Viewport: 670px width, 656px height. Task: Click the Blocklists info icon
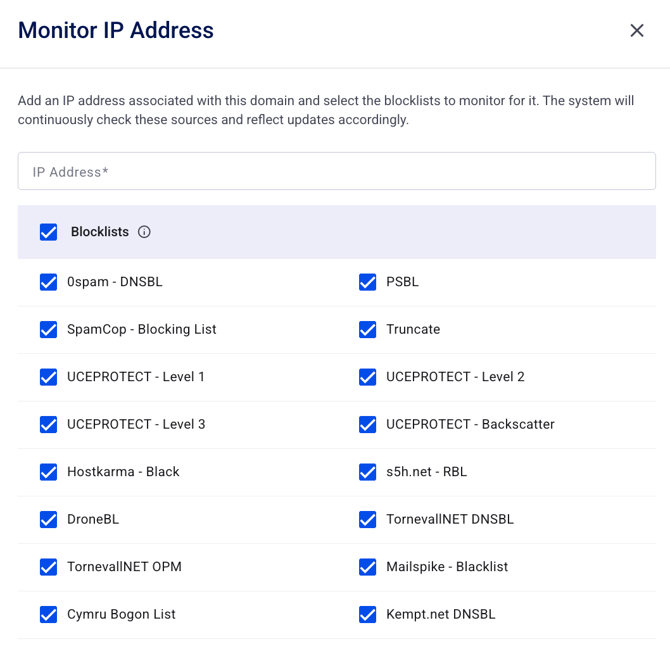tap(144, 232)
